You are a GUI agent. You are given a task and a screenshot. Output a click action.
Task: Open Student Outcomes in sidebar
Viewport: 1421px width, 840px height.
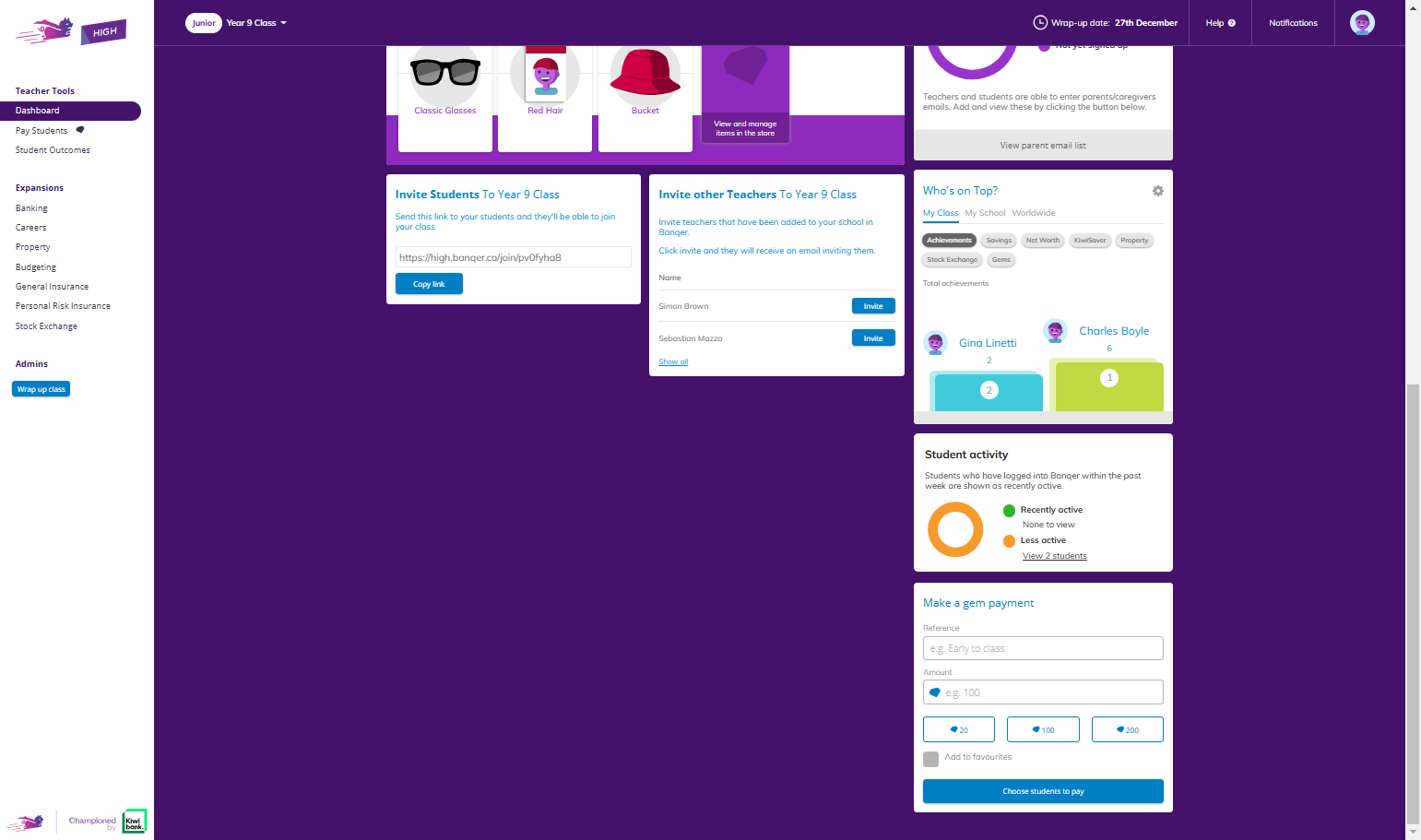[x=53, y=150]
